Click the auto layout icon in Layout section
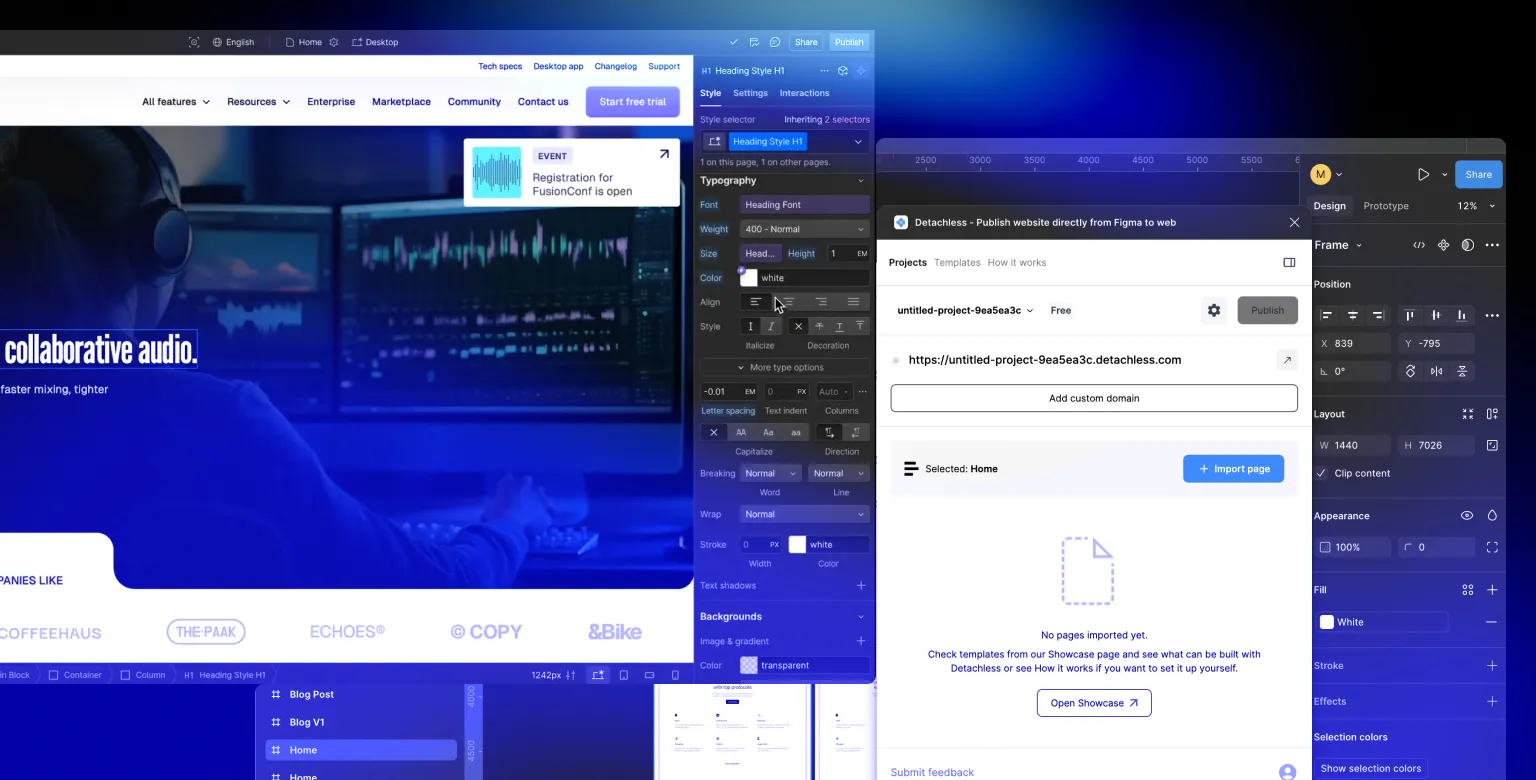Viewport: 1536px width, 780px height. pos(1492,414)
